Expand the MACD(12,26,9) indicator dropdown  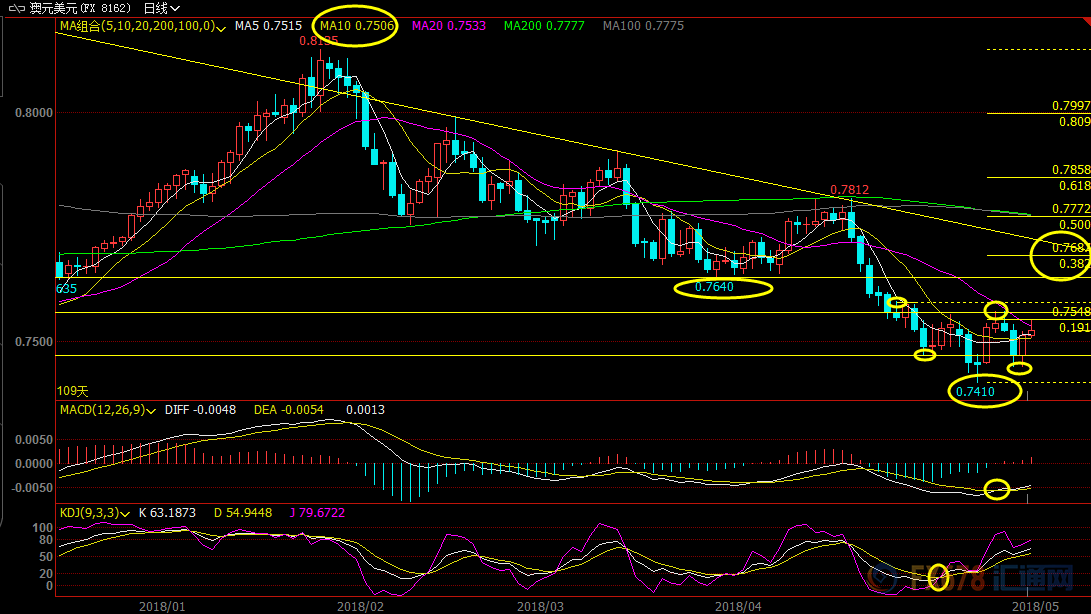[152, 410]
